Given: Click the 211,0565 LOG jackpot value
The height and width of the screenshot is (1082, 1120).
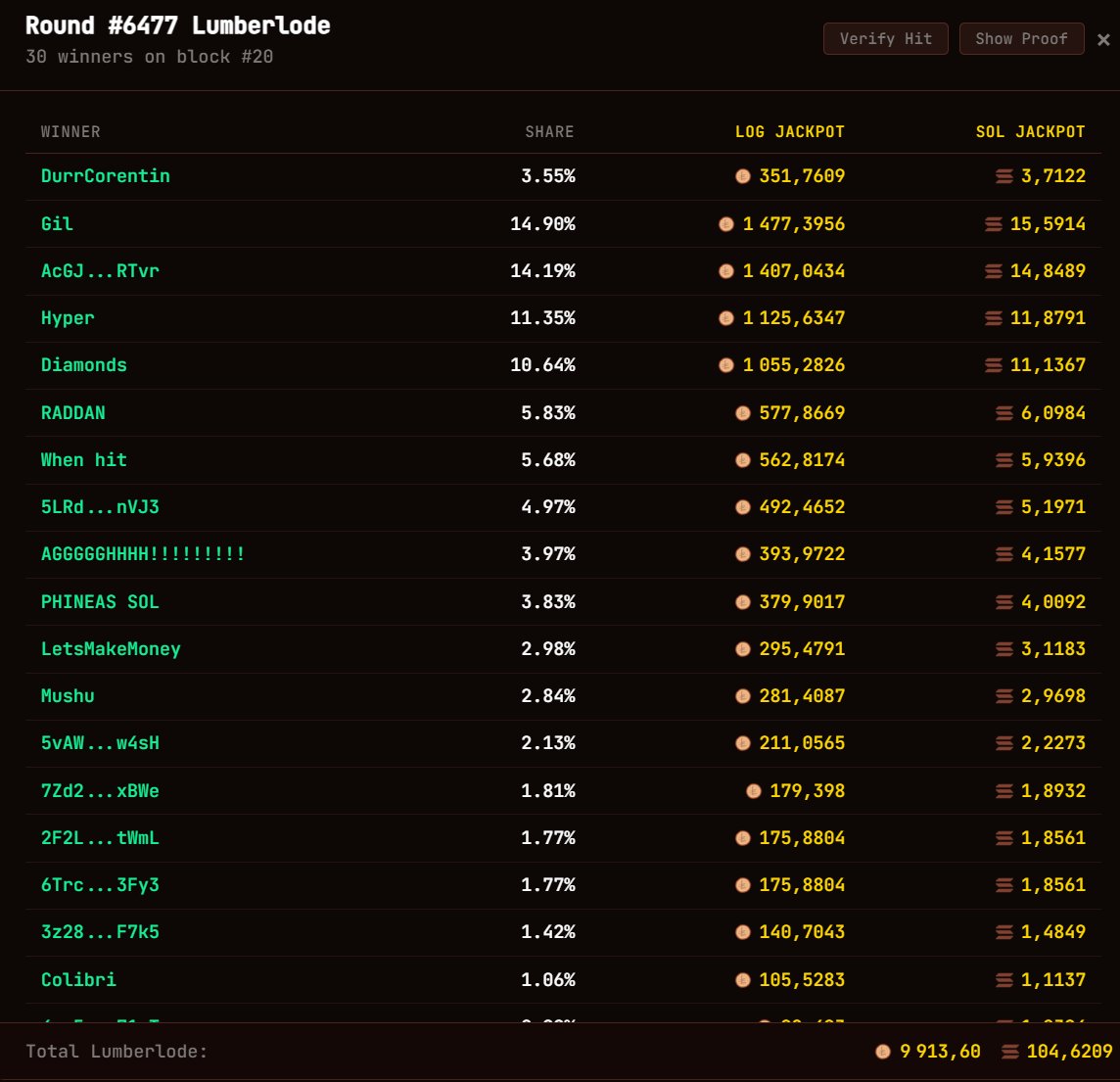Looking at the screenshot, I should pyautogui.click(x=802, y=743).
